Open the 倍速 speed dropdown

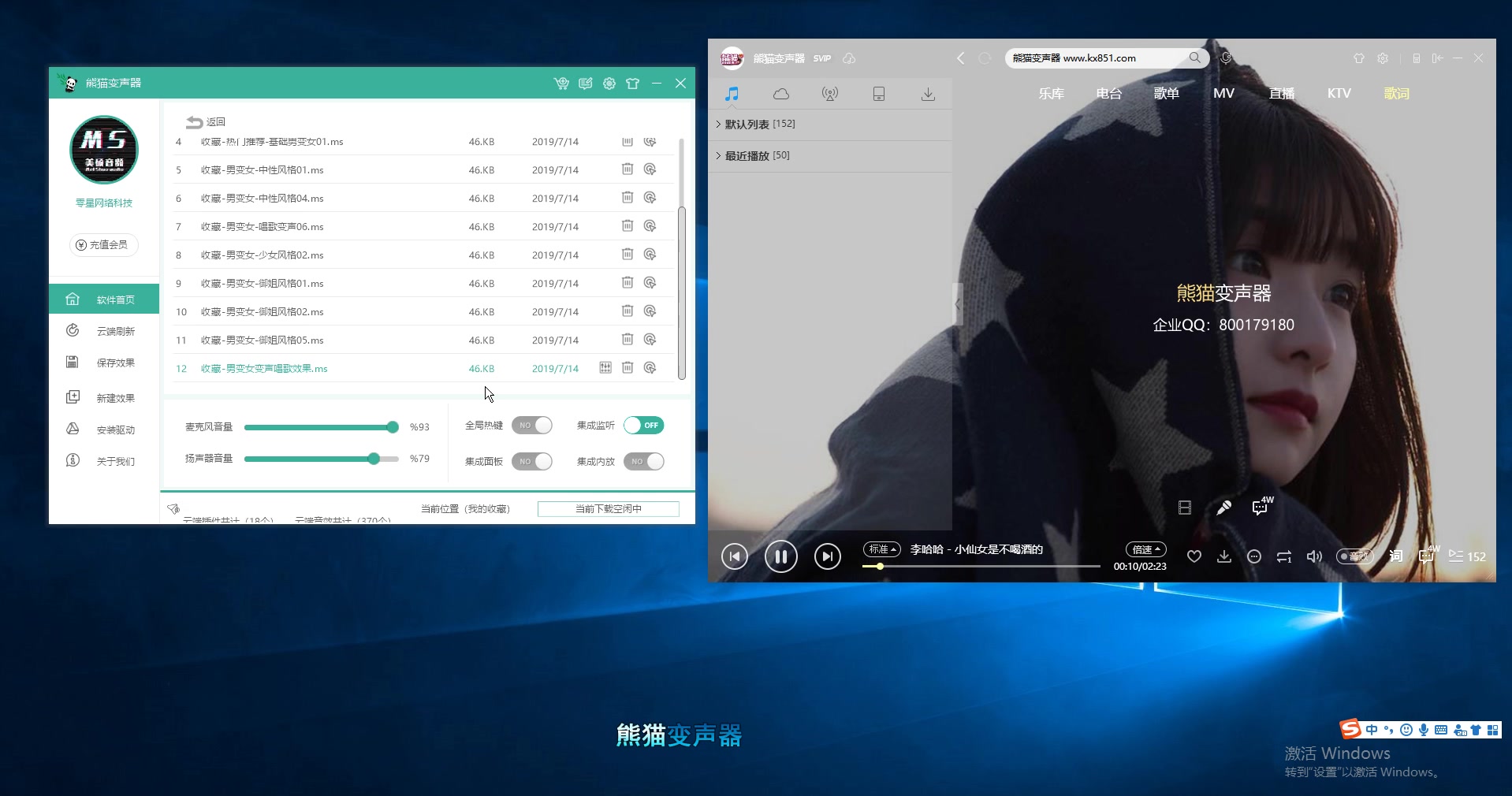(1146, 549)
